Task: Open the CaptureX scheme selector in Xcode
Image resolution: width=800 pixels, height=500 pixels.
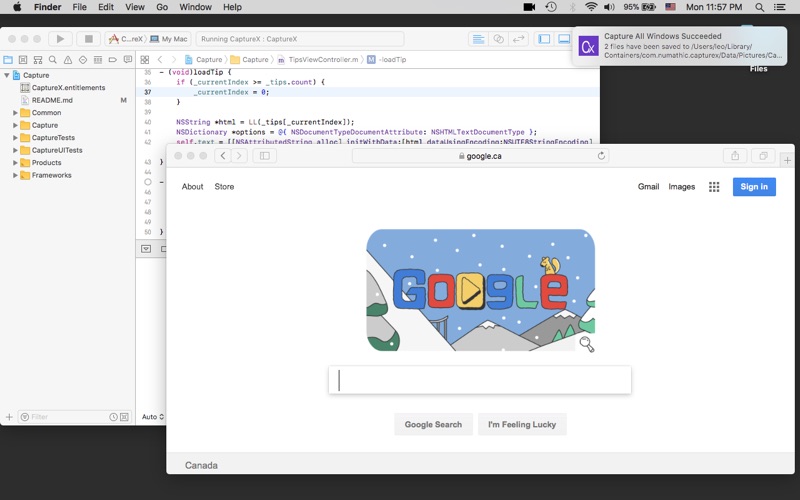Action: click(126, 39)
